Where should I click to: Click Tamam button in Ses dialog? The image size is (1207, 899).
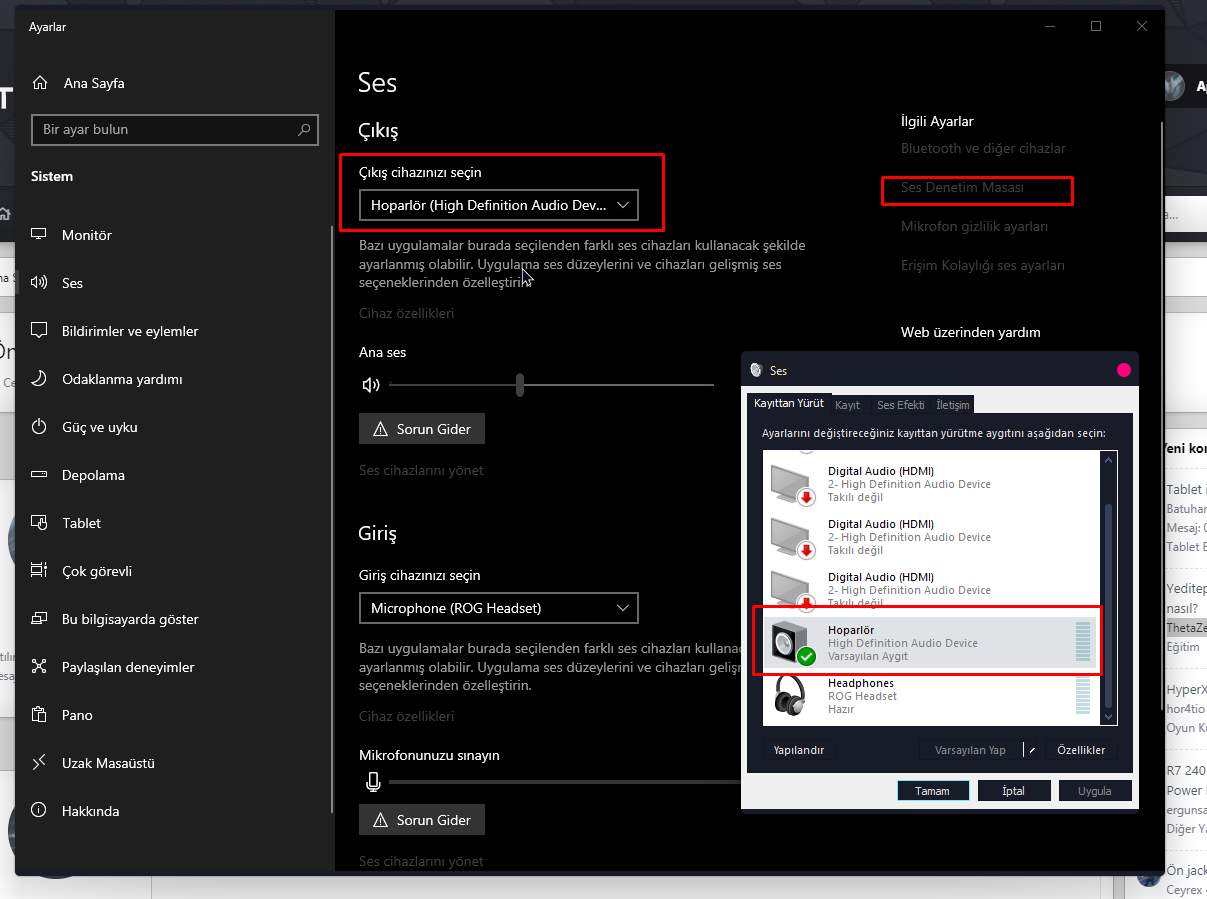(932, 791)
